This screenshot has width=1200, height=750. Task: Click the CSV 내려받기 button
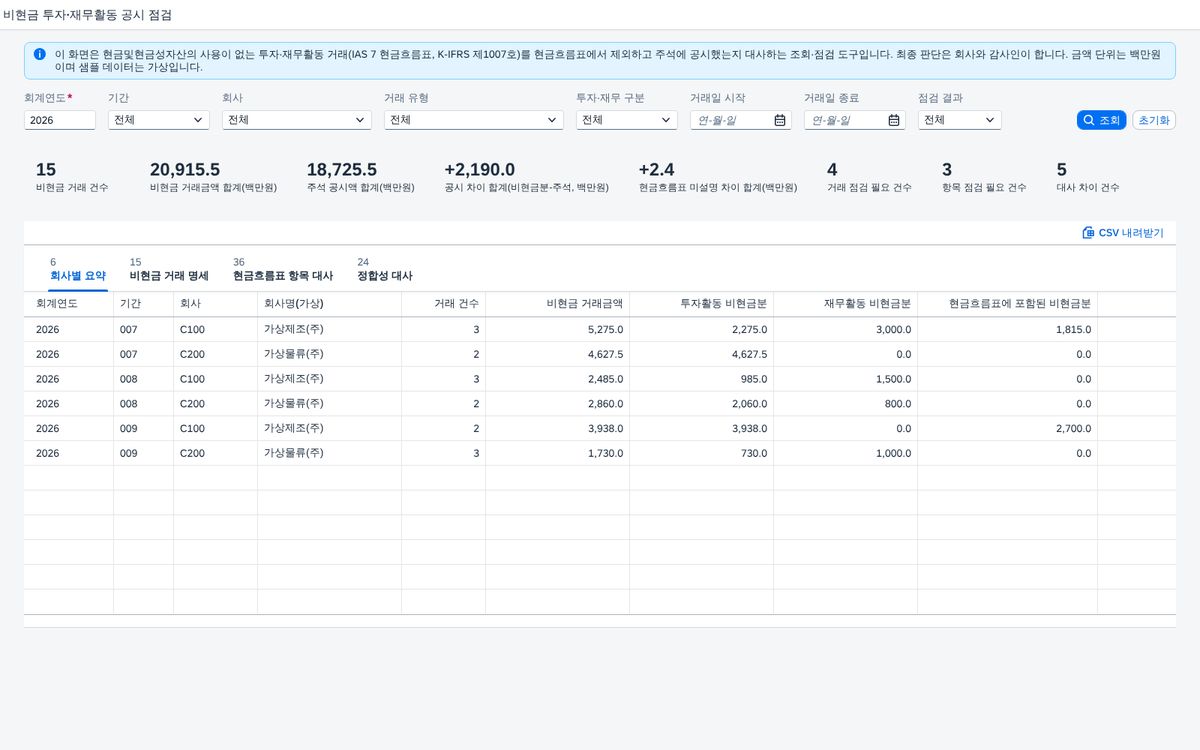tap(1123, 233)
